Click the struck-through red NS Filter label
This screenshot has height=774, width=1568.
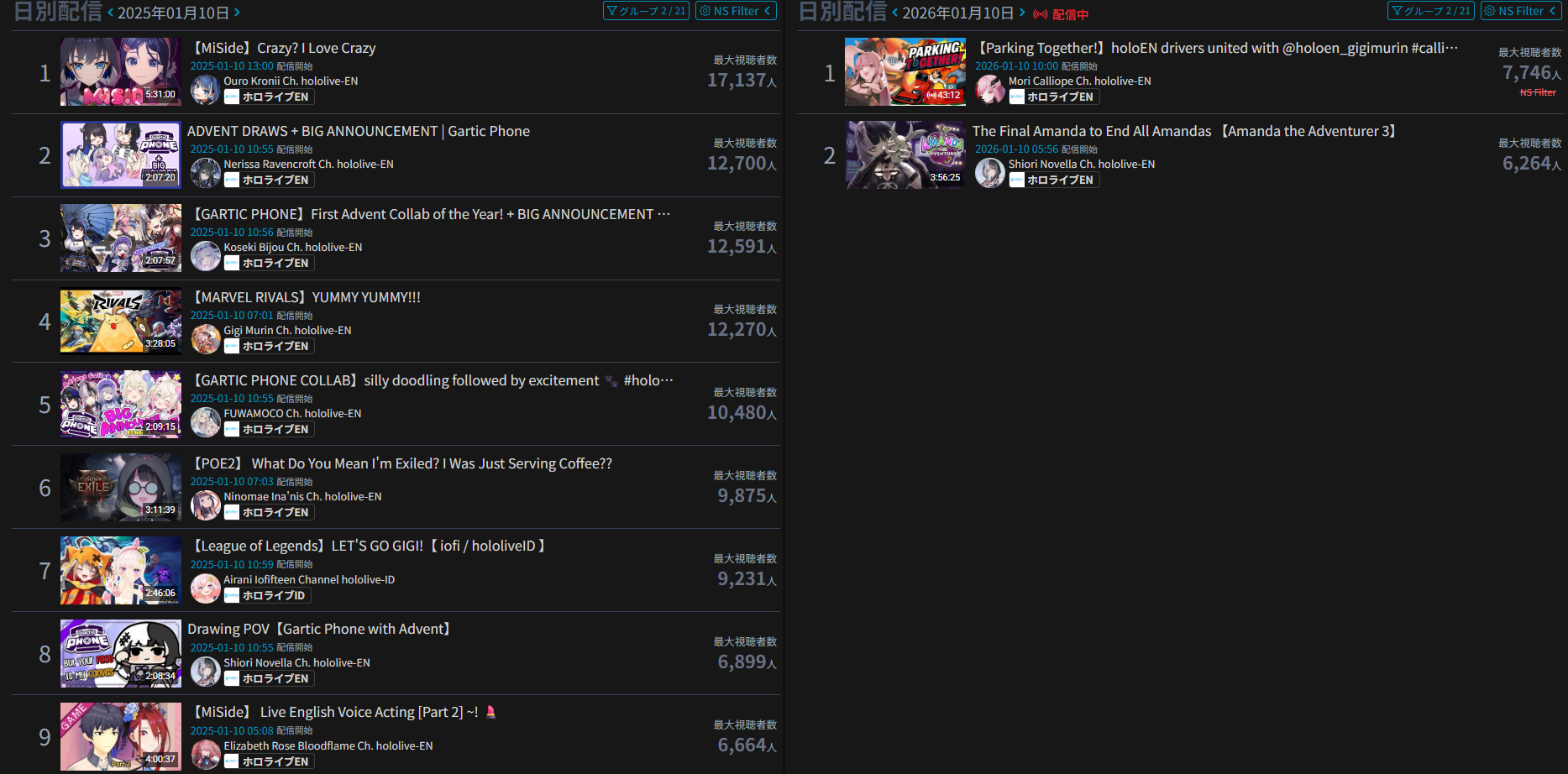coord(1538,92)
